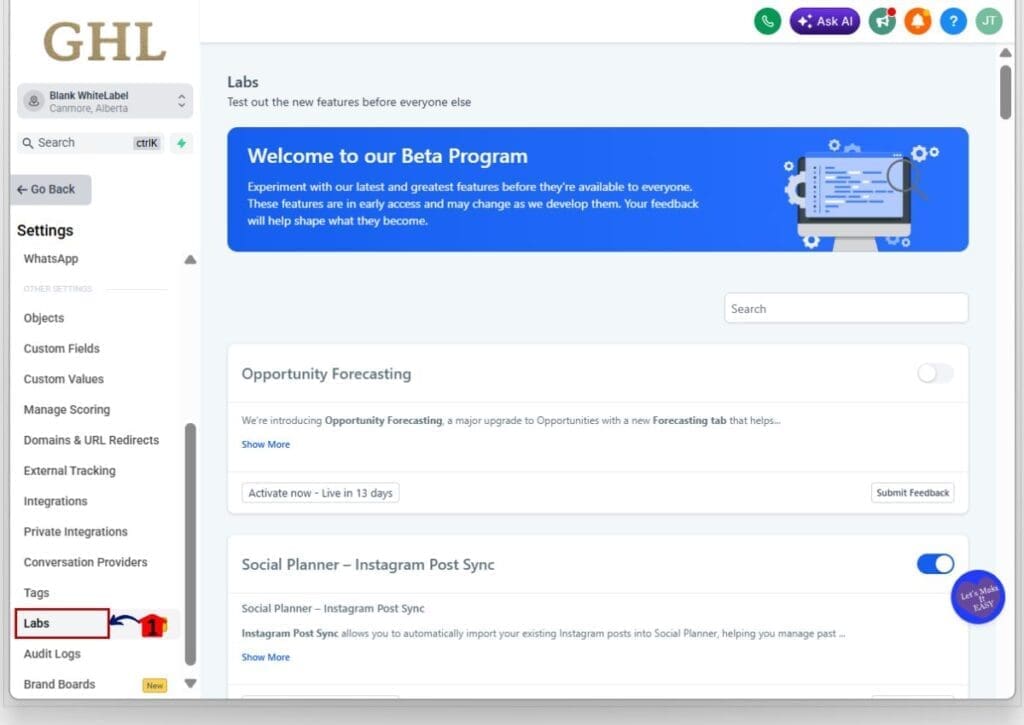This screenshot has width=1024, height=725.
Task: Open the JT user avatar menu
Action: coord(988,21)
